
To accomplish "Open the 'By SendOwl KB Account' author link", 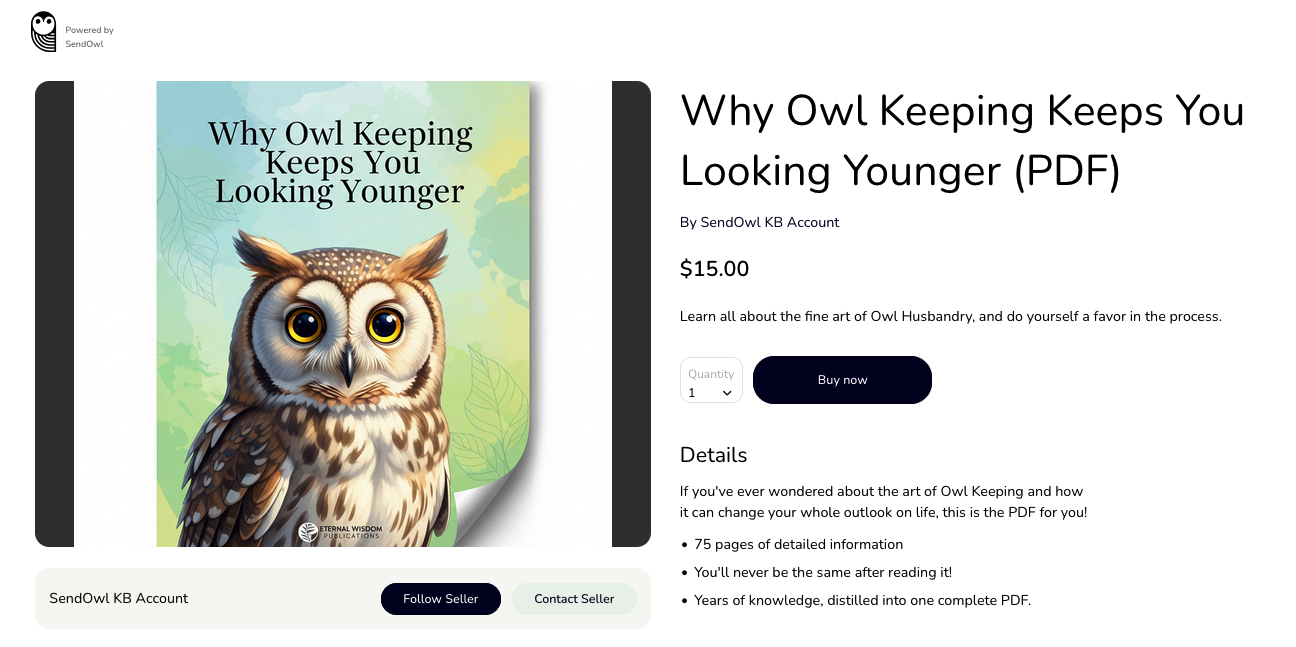I will (x=760, y=222).
